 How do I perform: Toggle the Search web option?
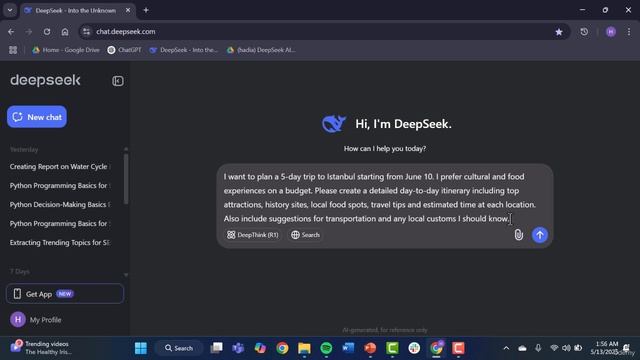pos(305,235)
